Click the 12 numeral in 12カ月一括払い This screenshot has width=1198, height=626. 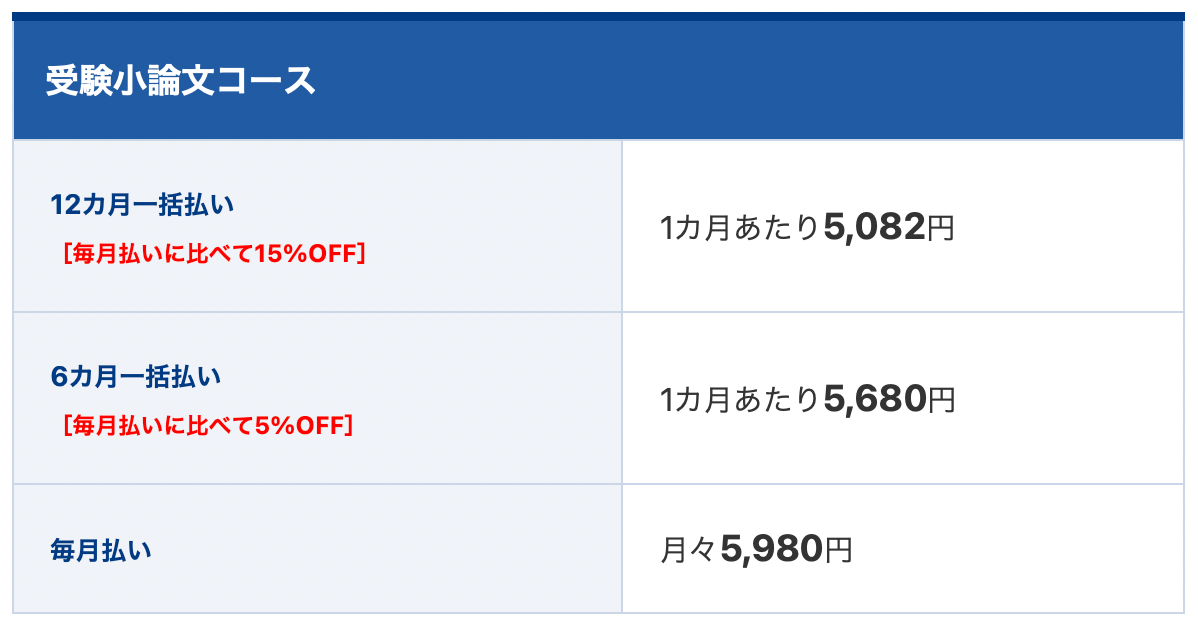(65, 205)
